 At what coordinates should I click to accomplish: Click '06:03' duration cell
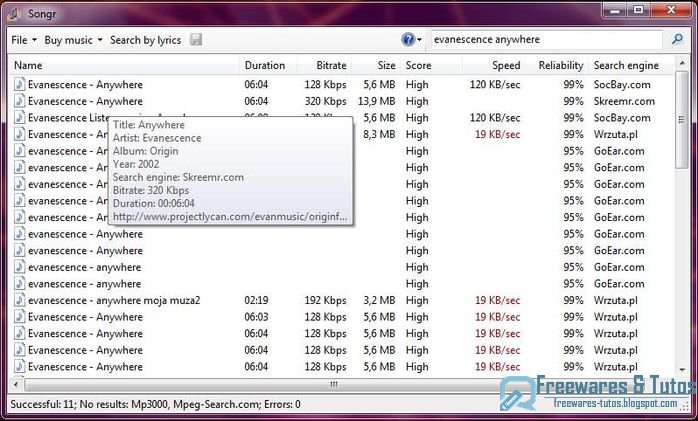point(256,317)
